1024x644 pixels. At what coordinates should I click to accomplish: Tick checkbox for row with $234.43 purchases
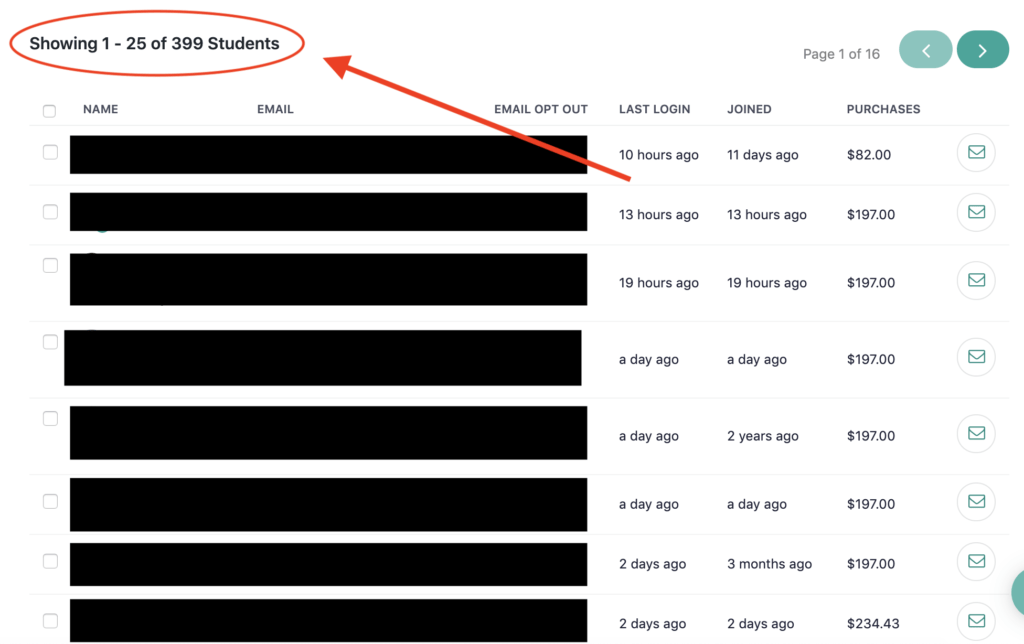click(x=50, y=620)
